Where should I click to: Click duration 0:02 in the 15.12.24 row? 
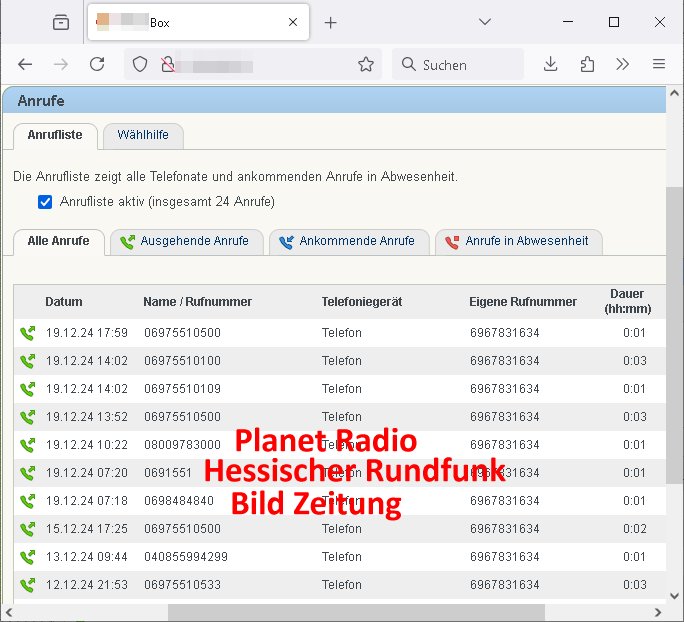coord(635,529)
